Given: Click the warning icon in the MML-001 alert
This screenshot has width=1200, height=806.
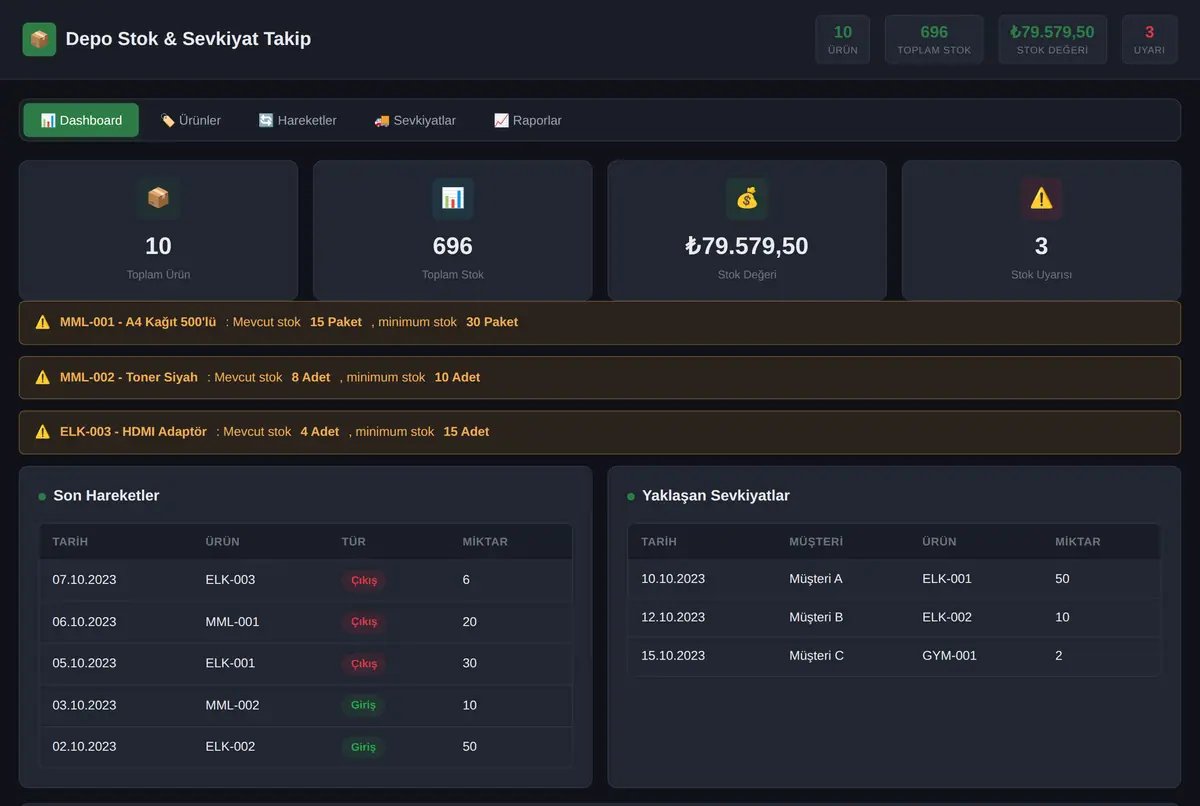Looking at the screenshot, I should 42,322.
